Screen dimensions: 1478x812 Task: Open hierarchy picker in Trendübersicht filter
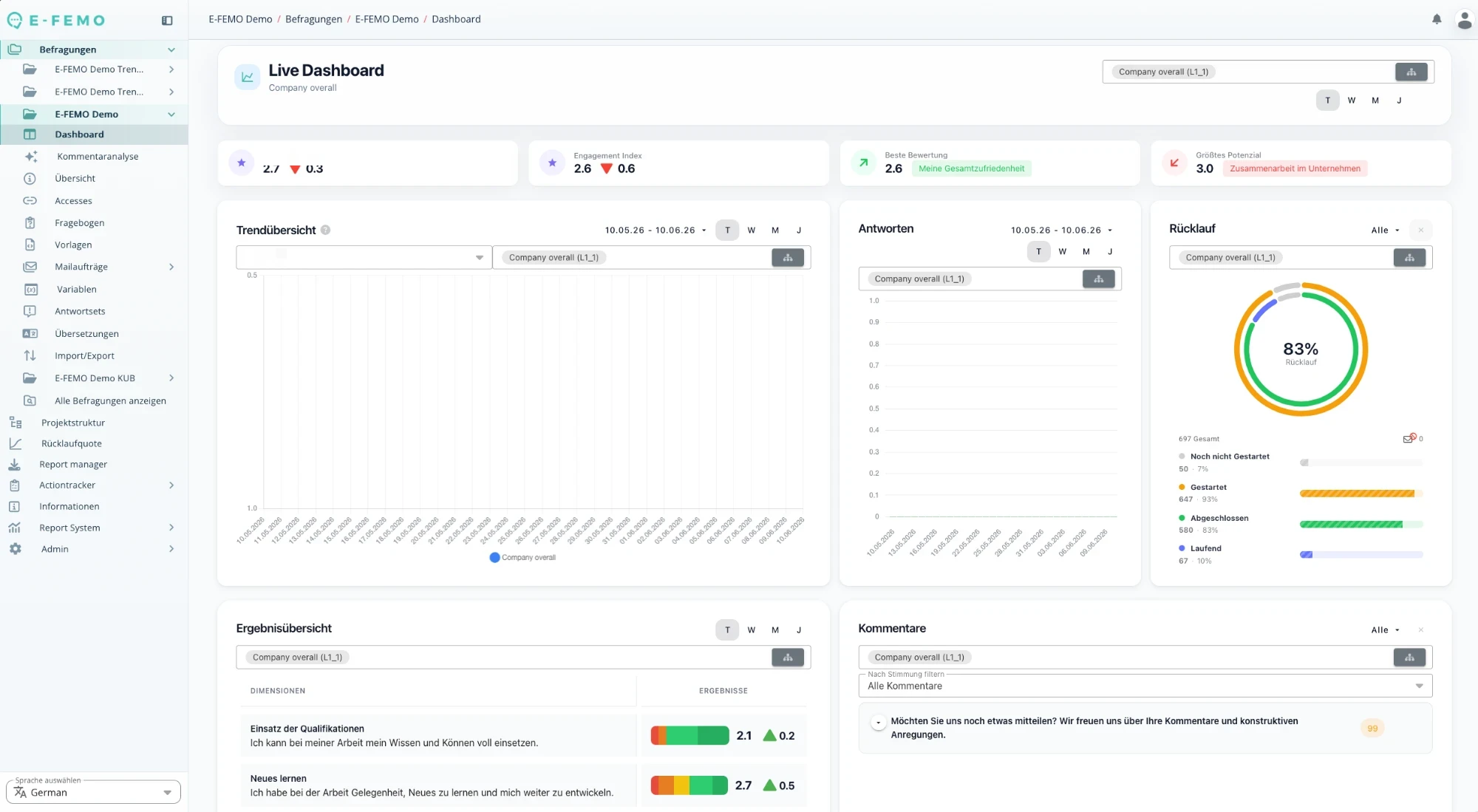[x=788, y=257]
